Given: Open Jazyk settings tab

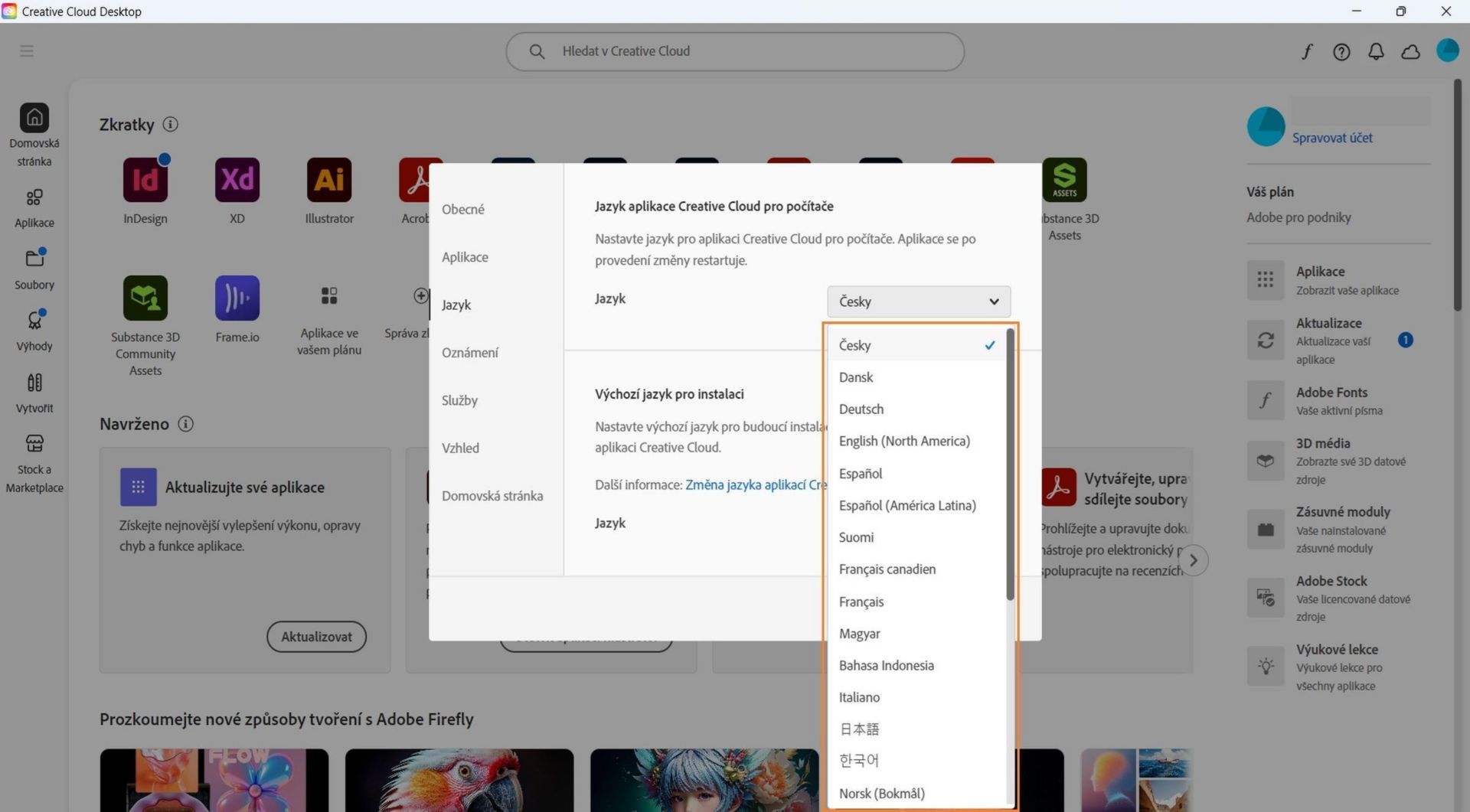Looking at the screenshot, I should [x=456, y=305].
